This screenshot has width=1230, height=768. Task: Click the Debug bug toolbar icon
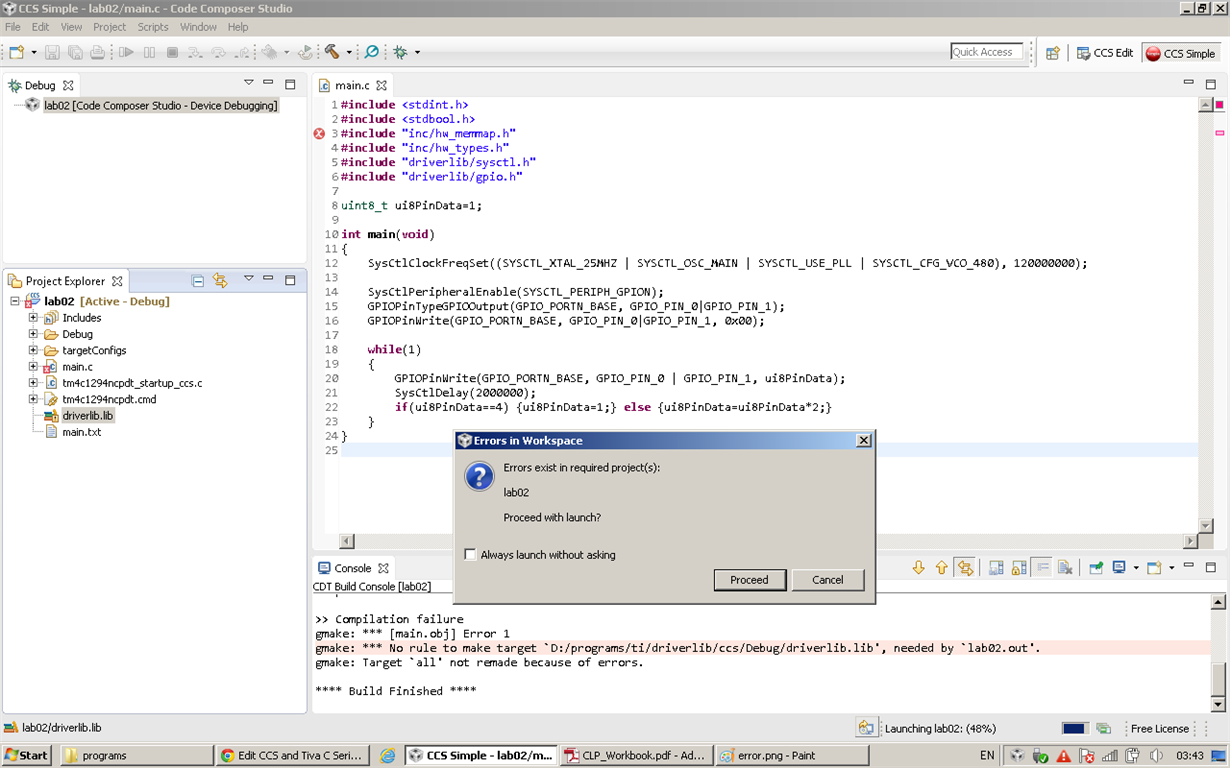point(401,52)
